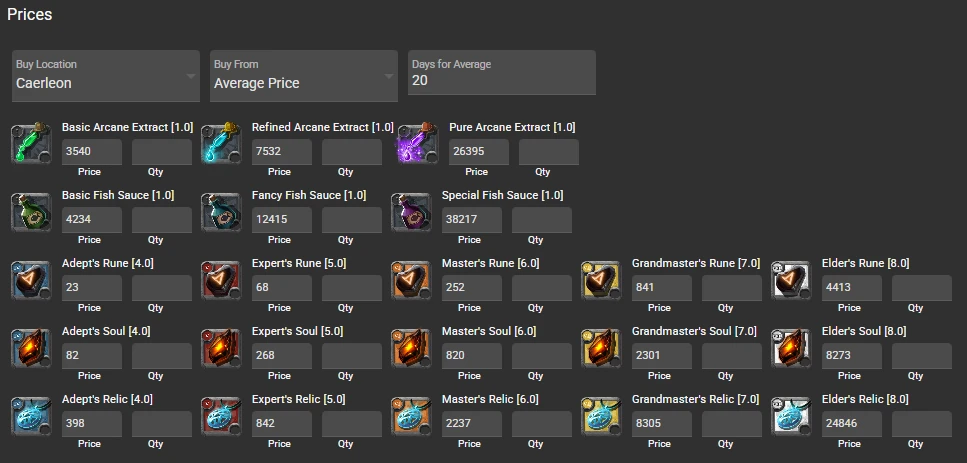The image size is (967, 463).
Task: Click the Adept's Rune item icon
Action: click(30, 280)
